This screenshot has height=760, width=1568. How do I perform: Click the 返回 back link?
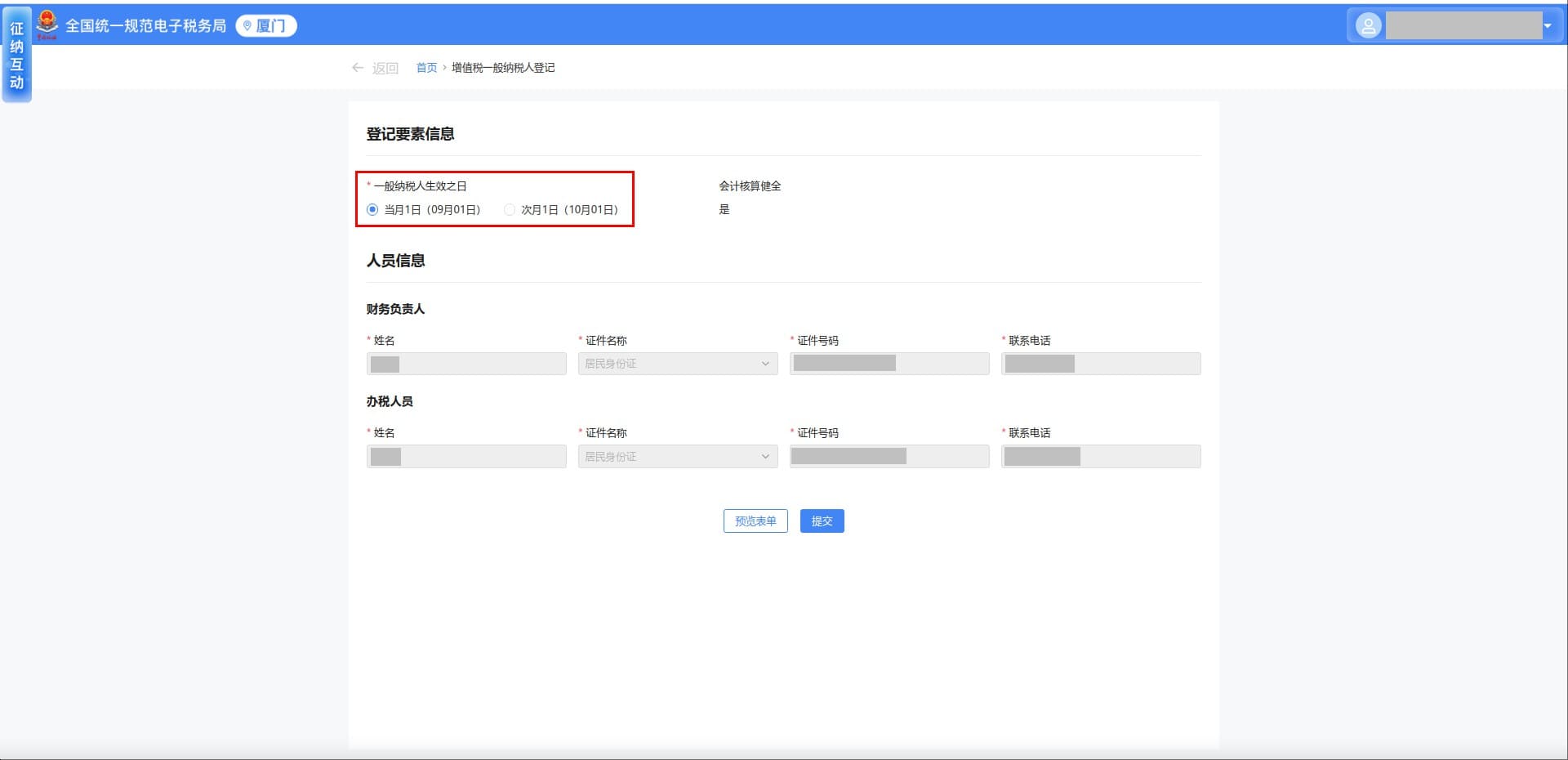click(385, 68)
